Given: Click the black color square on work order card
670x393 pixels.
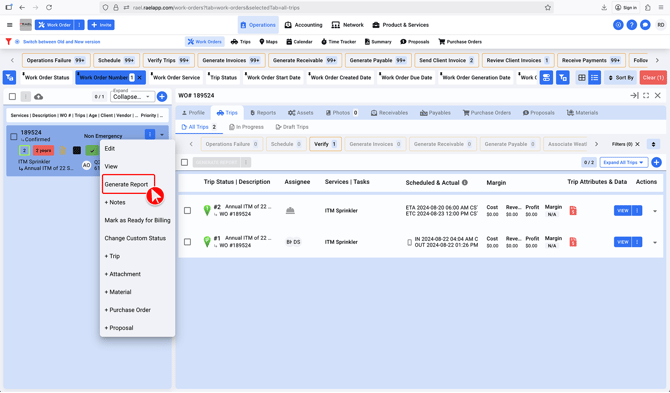Looking at the screenshot, I should point(76,150).
